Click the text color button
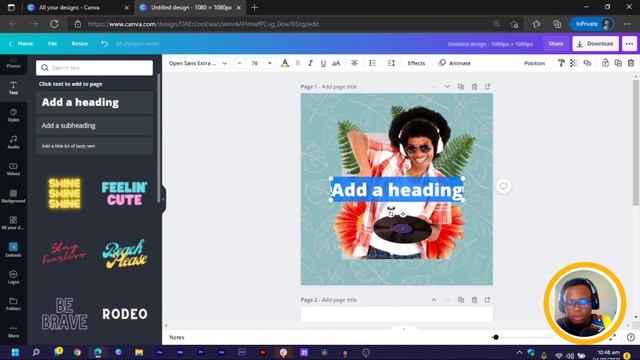640x360 pixels. (x=285, y=63)
